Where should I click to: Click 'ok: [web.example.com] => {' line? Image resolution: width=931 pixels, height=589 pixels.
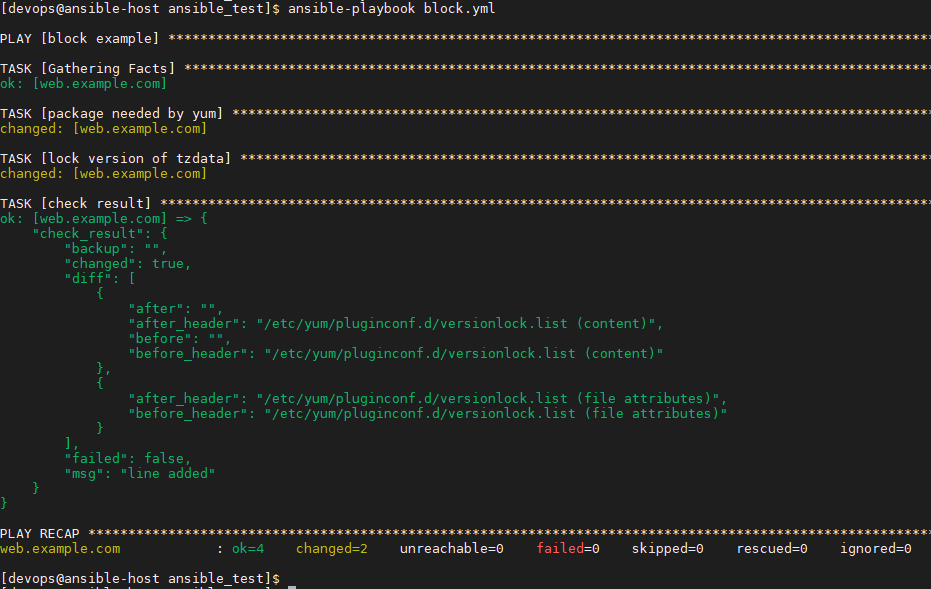tap(104, 218)
